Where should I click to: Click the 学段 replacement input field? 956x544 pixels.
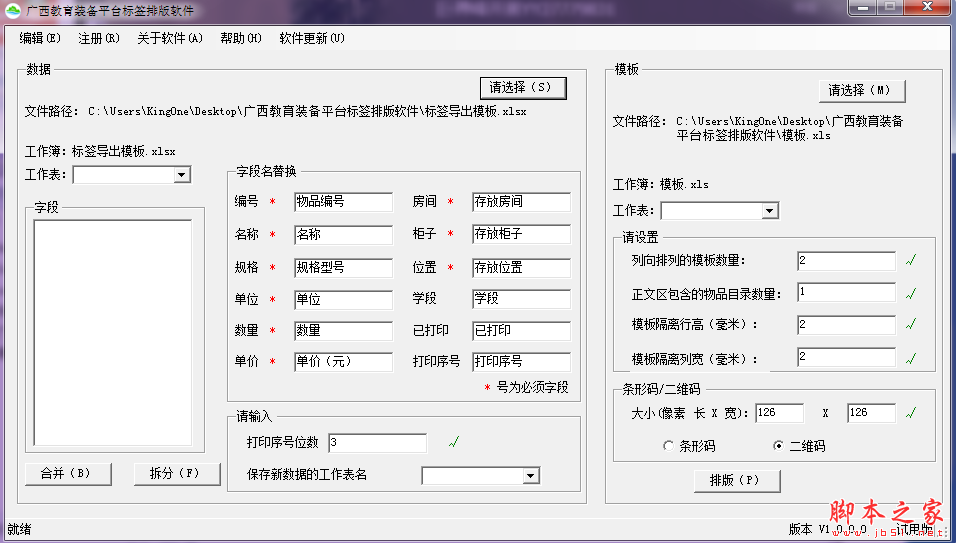(521, 299)
